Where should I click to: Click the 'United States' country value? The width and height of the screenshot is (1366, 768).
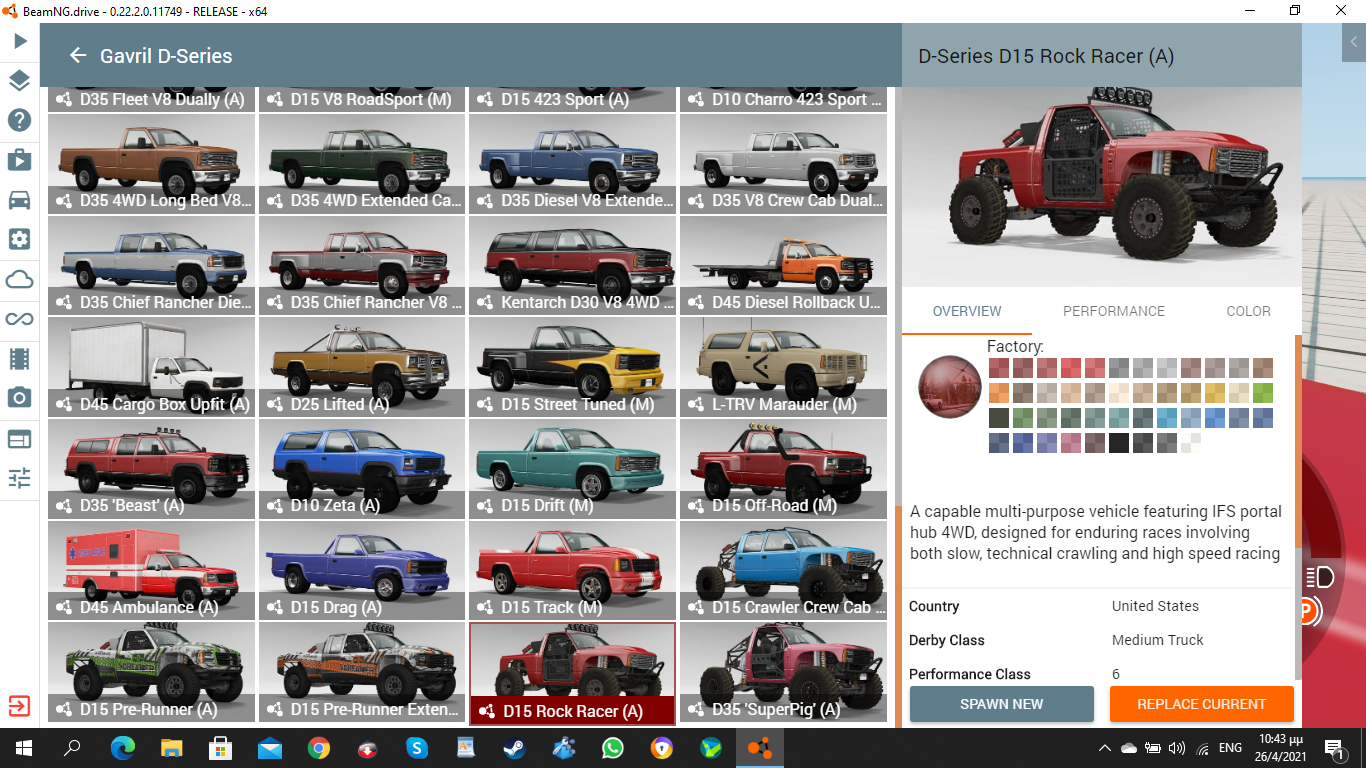click(x=1155, y=606)
